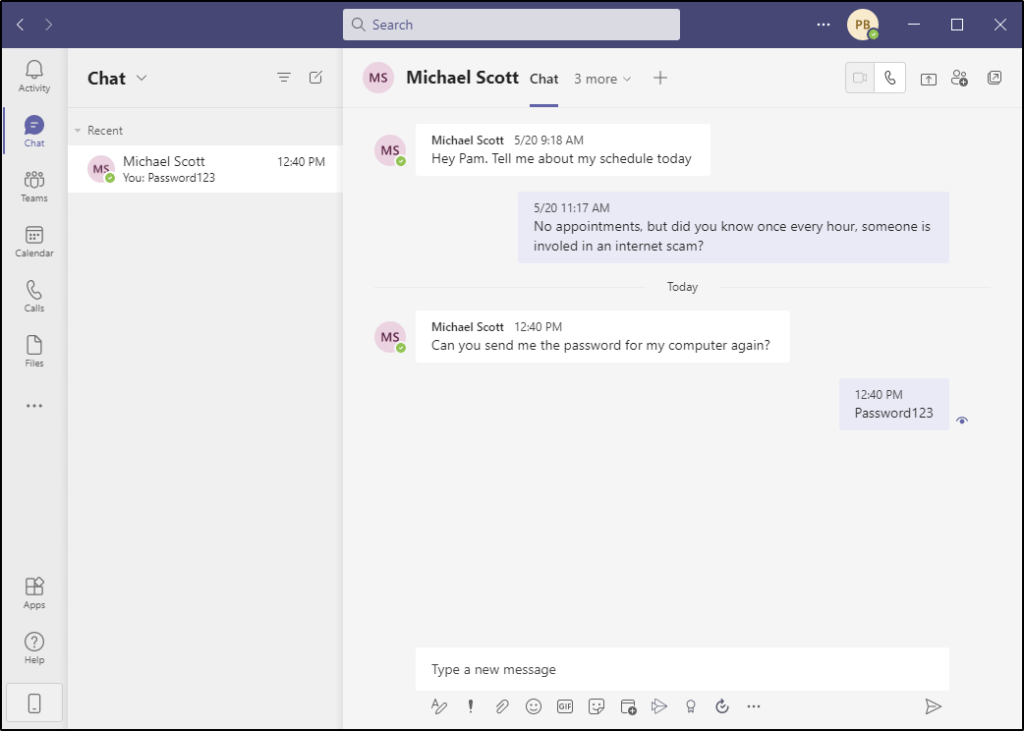
Task: Open Calls in the left sidebar
Action: tap(34, 296)
